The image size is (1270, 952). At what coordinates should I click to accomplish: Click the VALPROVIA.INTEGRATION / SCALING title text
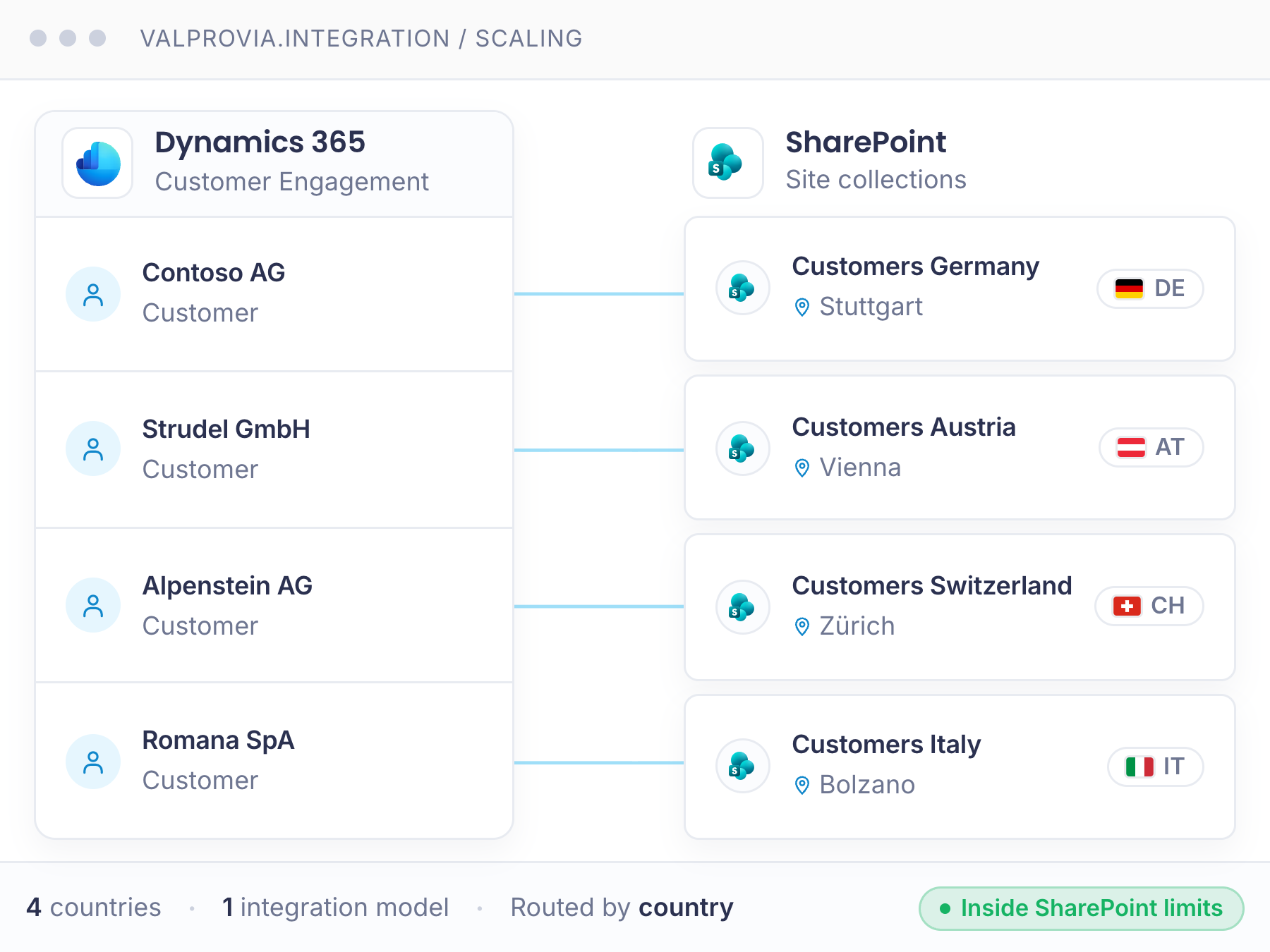click(361, 39)
